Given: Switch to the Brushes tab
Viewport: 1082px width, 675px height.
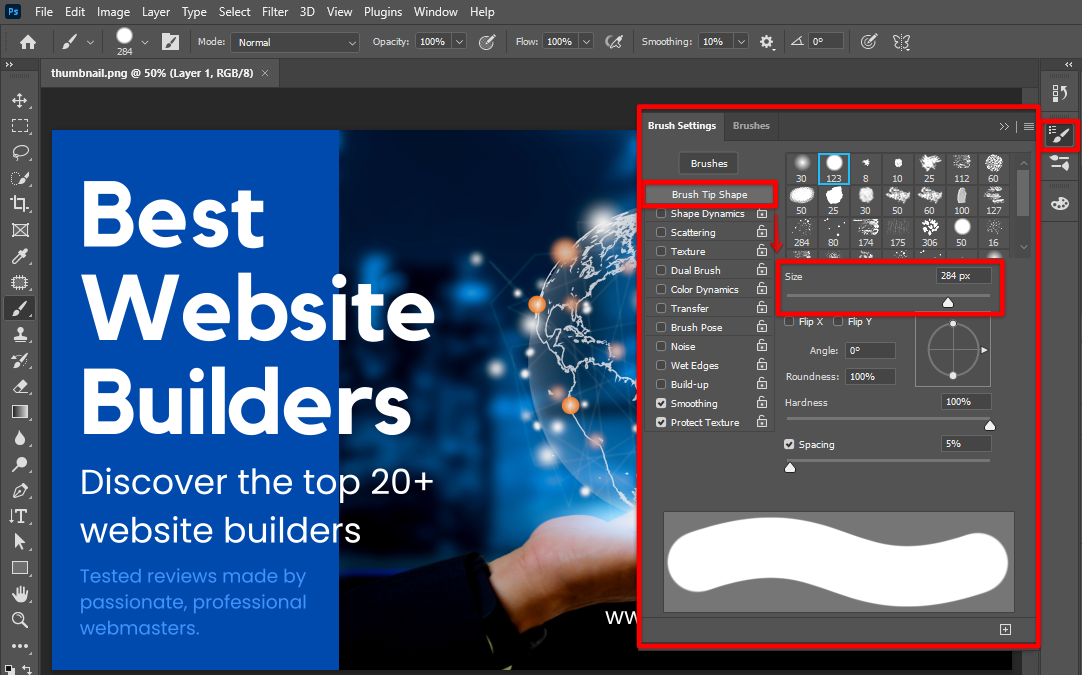Looking at the screenshot, I should [751, 126].
